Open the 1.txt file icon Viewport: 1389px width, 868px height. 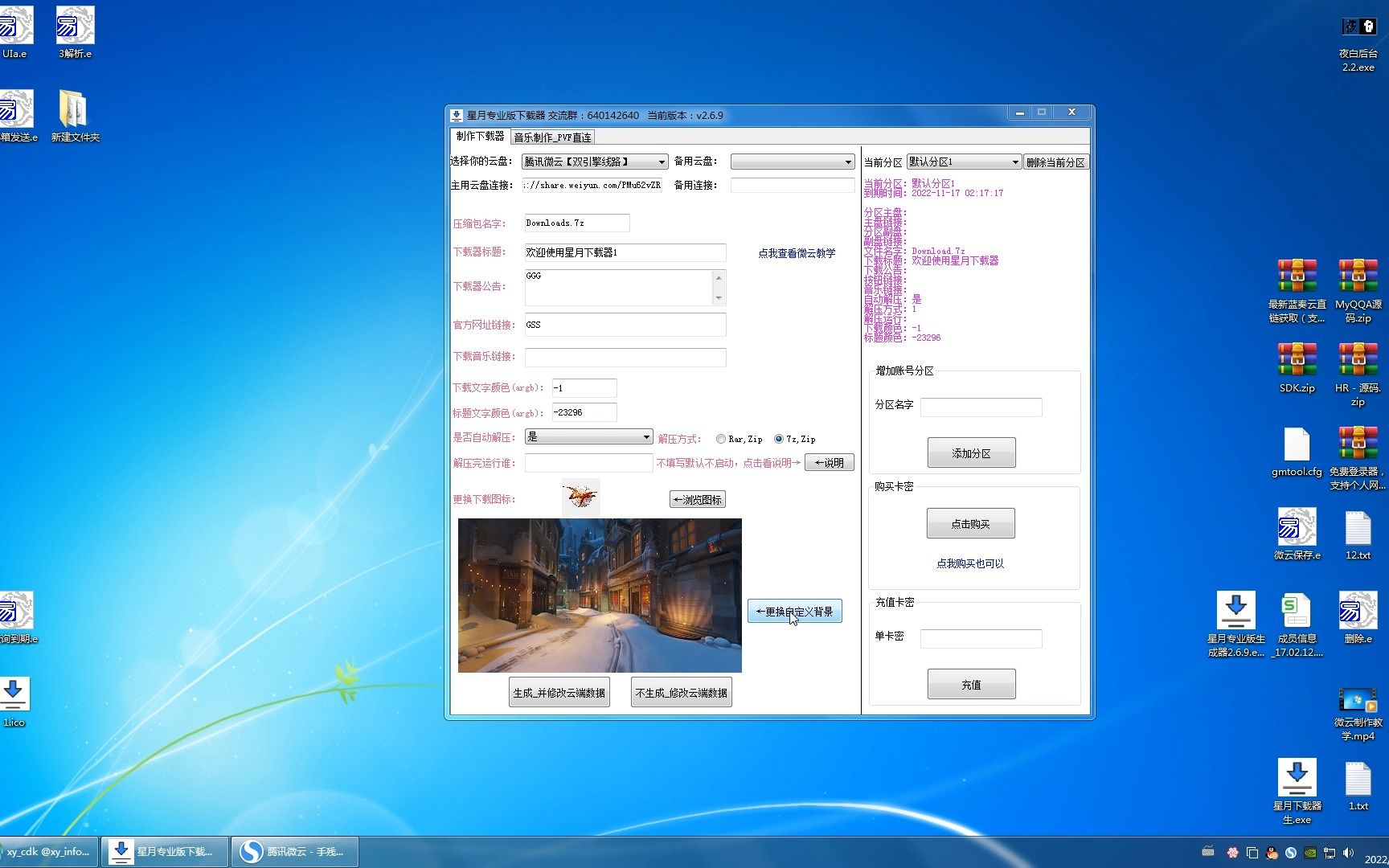(1358, 785)
